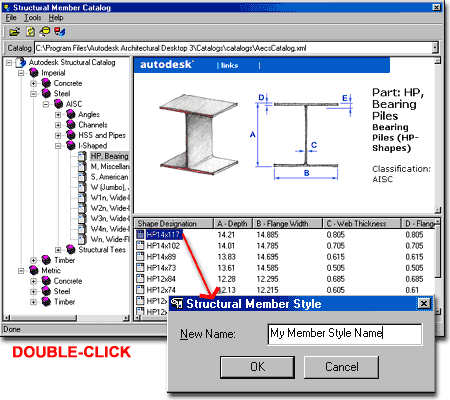The image size is (450, 400).
Task: Select Steel under the Metric node
Action: click(62, 291)
